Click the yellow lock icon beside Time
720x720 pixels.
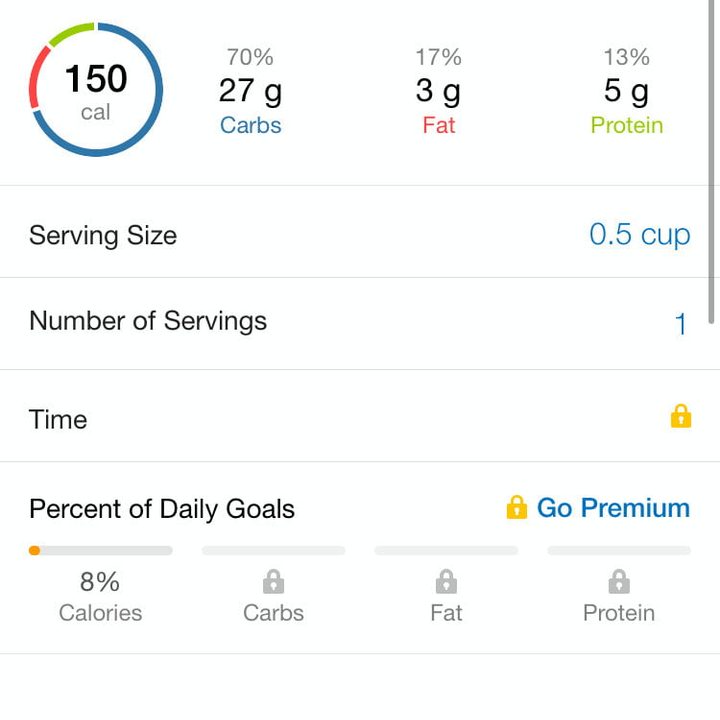click(680, 416)
